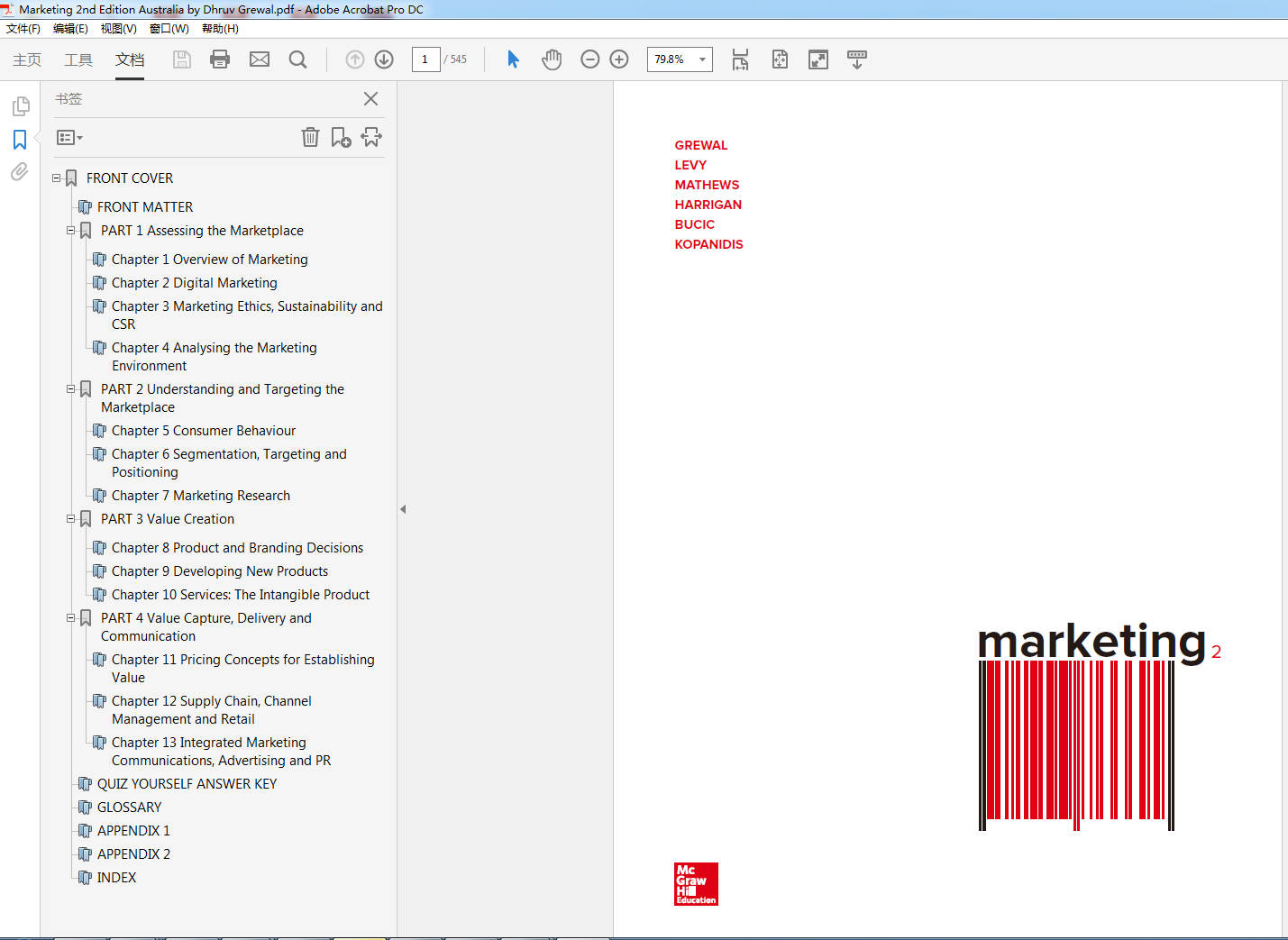
Task: Jump to INDEX bookmark
Action: [117, 878]
